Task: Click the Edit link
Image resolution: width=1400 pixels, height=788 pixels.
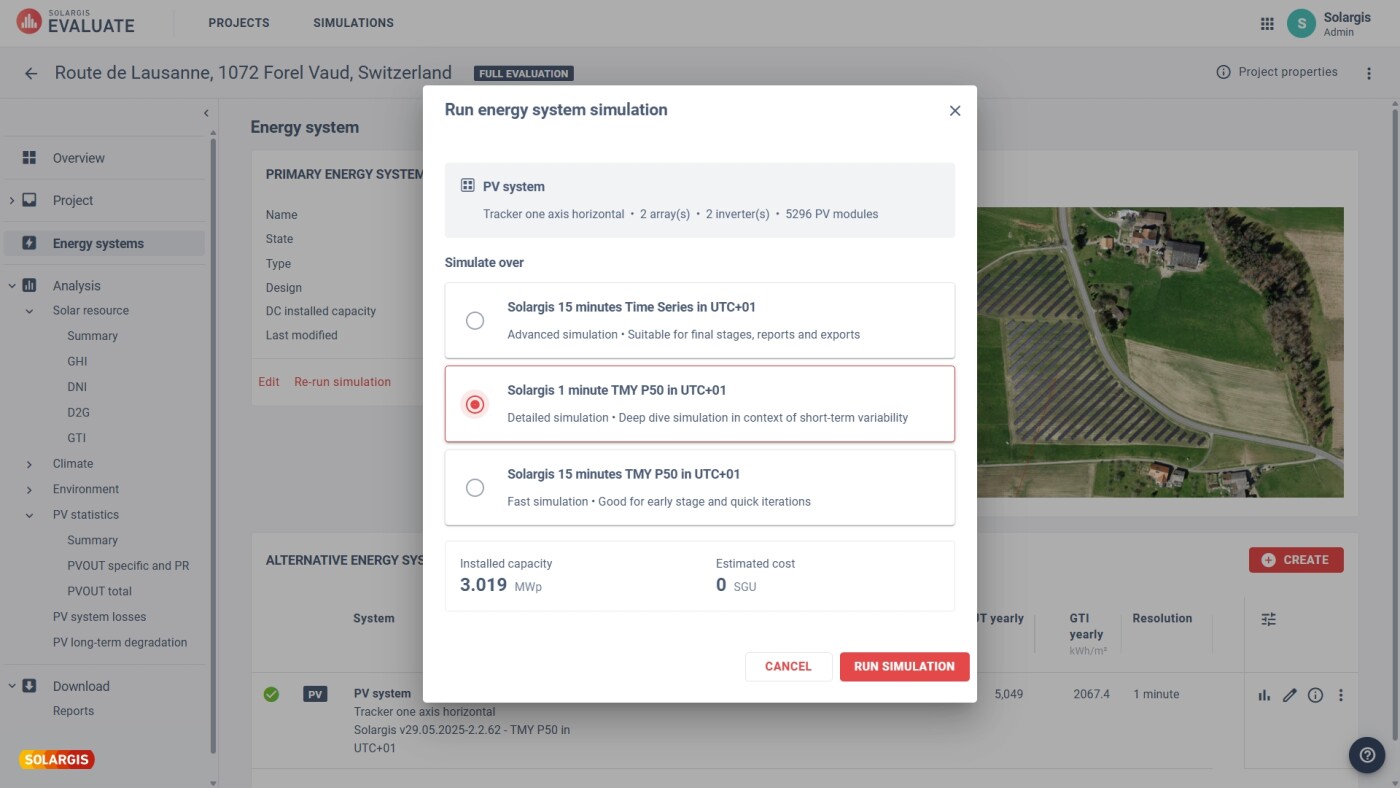Action: (x=269, y=382)
